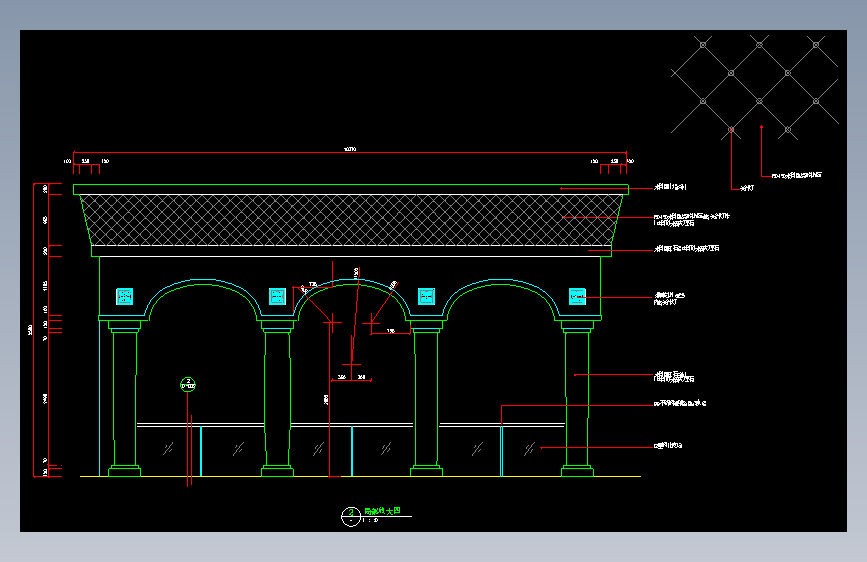Select the label pointing to the band below the lattice
The image size is (867, 562).
687,248
